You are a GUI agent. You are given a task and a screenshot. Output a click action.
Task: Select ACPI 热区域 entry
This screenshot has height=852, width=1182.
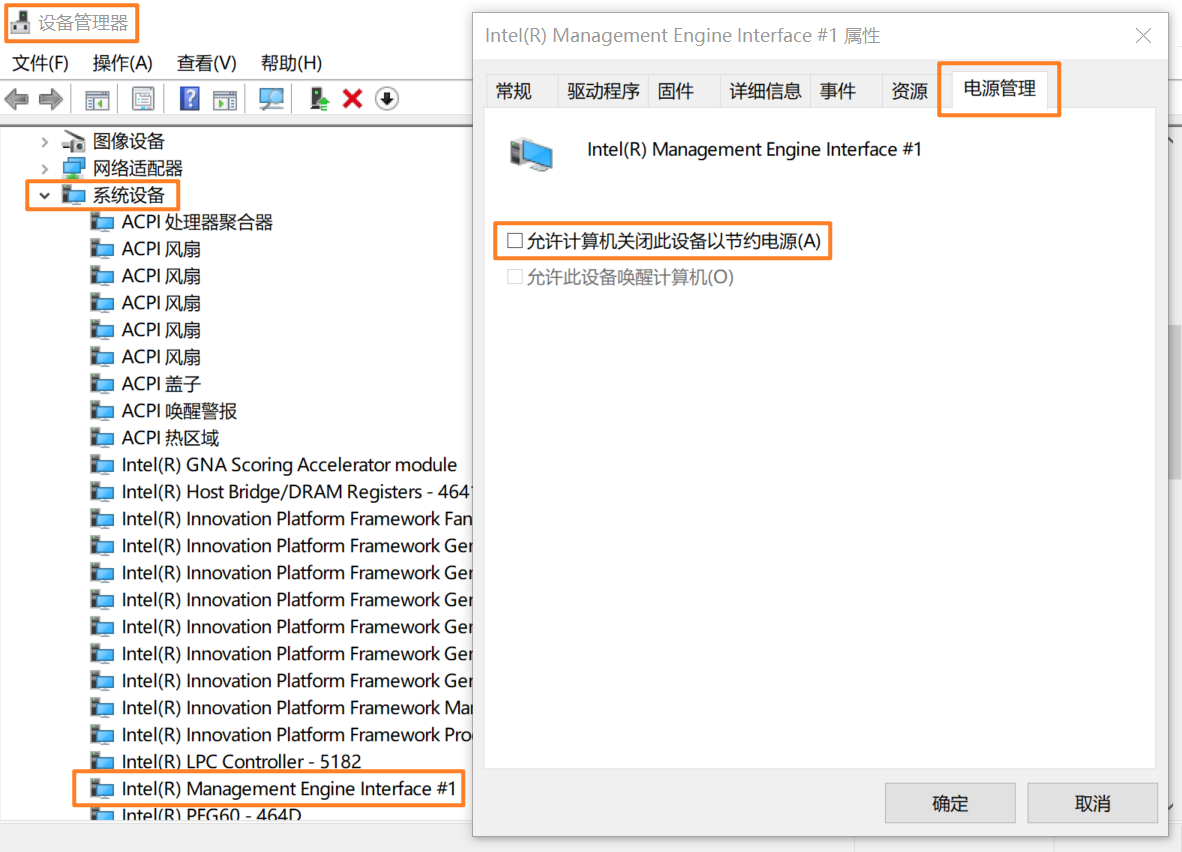coord(170,438)
